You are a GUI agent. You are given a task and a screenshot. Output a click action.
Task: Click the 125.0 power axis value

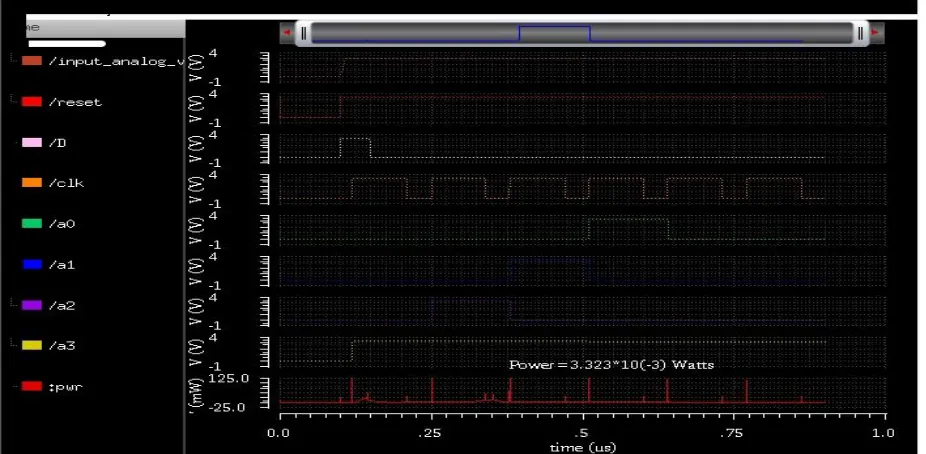click(x=227, y=378)
